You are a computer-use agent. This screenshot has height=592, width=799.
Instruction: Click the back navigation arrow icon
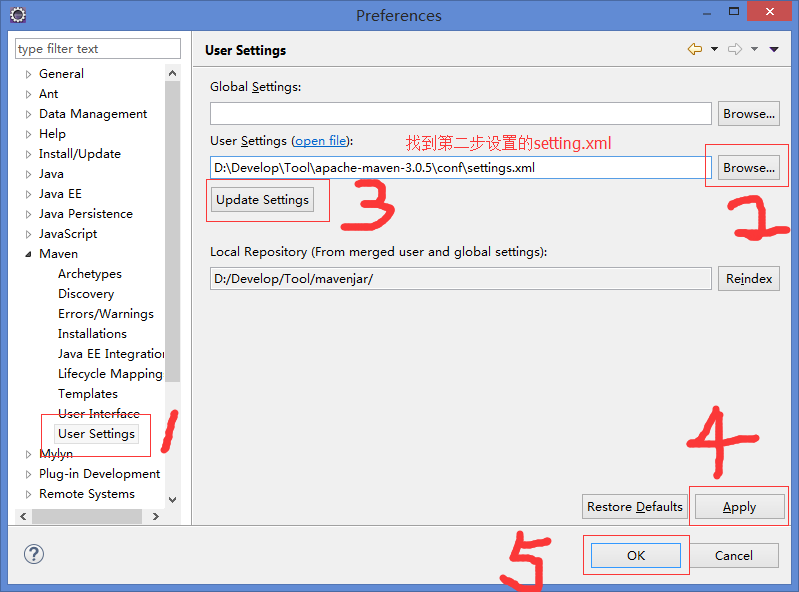[x=695, y=49]
